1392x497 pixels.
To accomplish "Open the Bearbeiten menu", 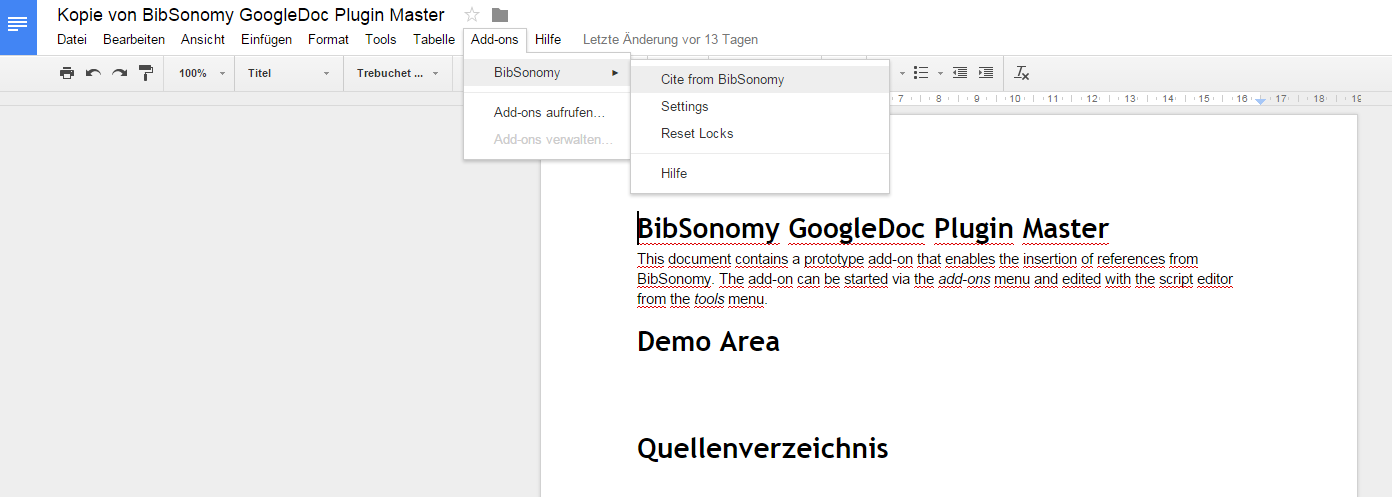I will coord(134,40).
